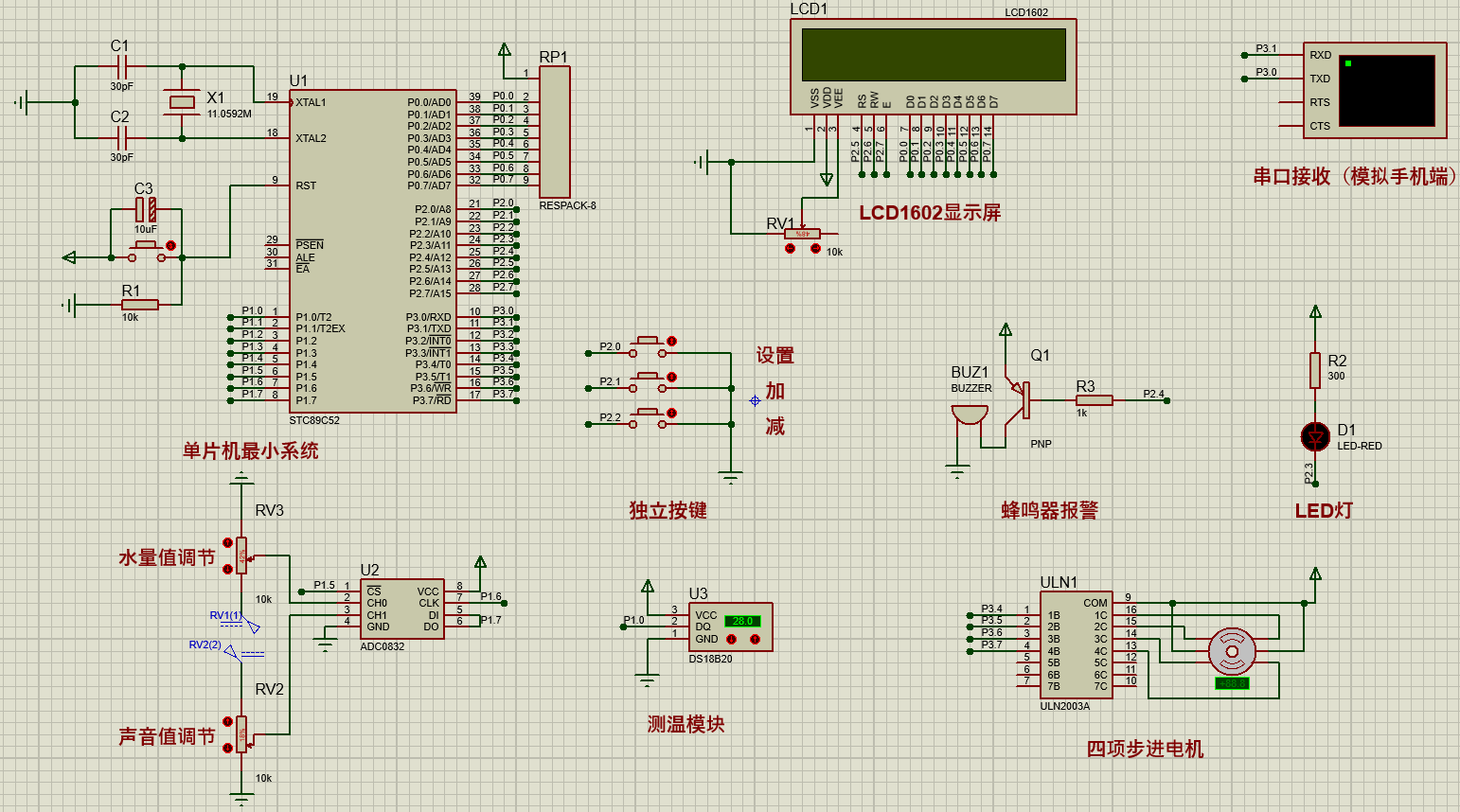Click the XTAL1 pin label on U1
This screenshot has width=1460, height=812.
click(311, 102)
